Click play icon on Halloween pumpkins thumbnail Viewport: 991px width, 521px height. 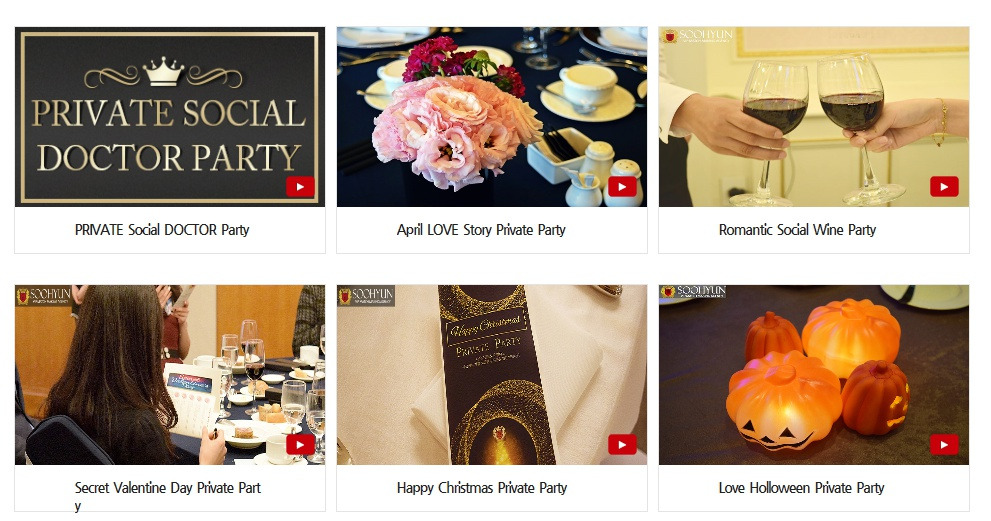click(944, 444)
